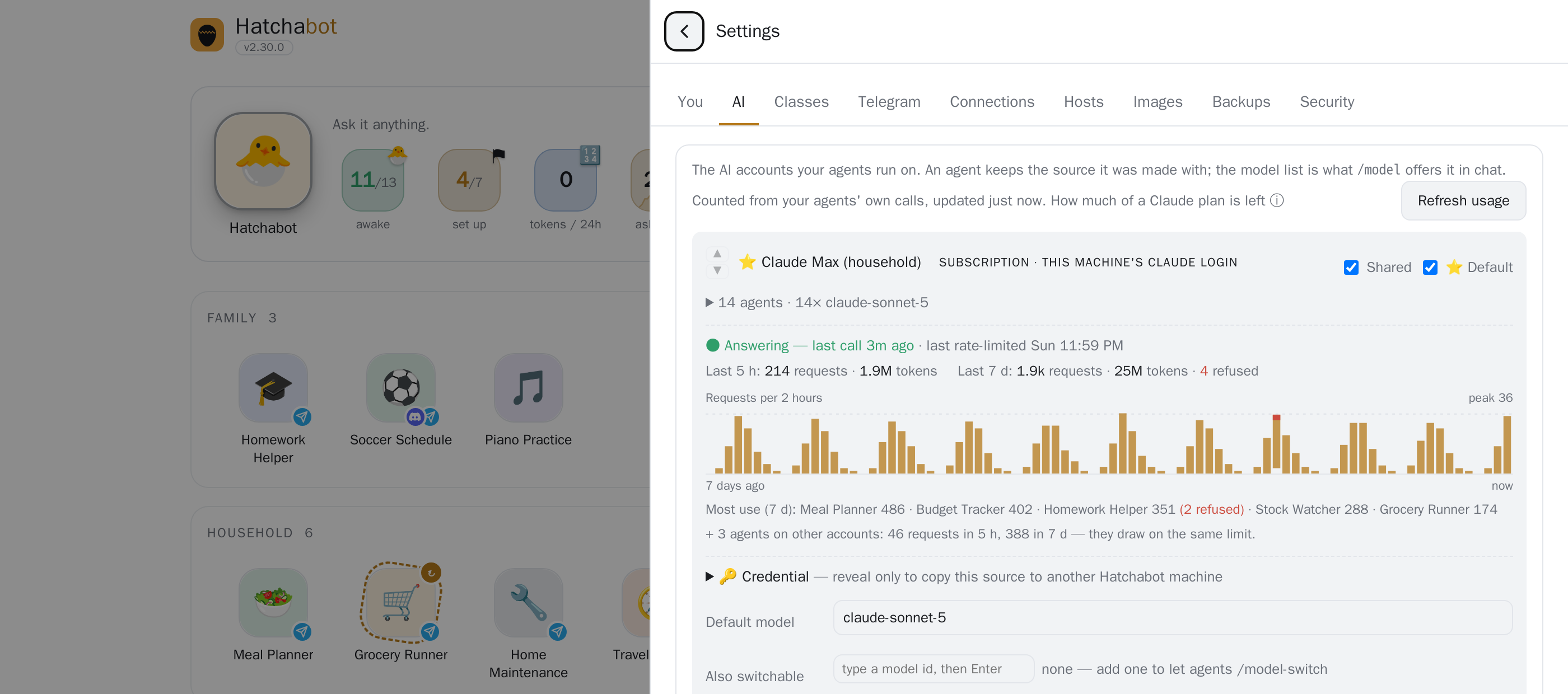The image size is (1568, 694).
Task: Click '+ 3 agents on other accounts' line
Action: [980, 533]
